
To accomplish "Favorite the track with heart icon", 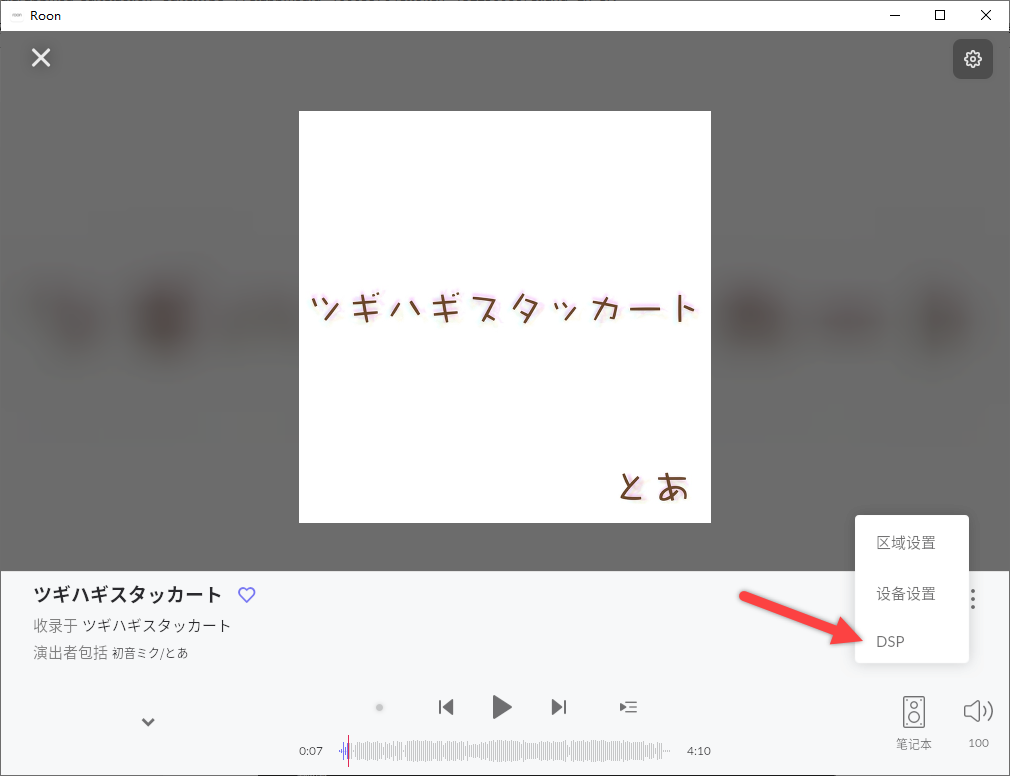I will click(247, 594).
